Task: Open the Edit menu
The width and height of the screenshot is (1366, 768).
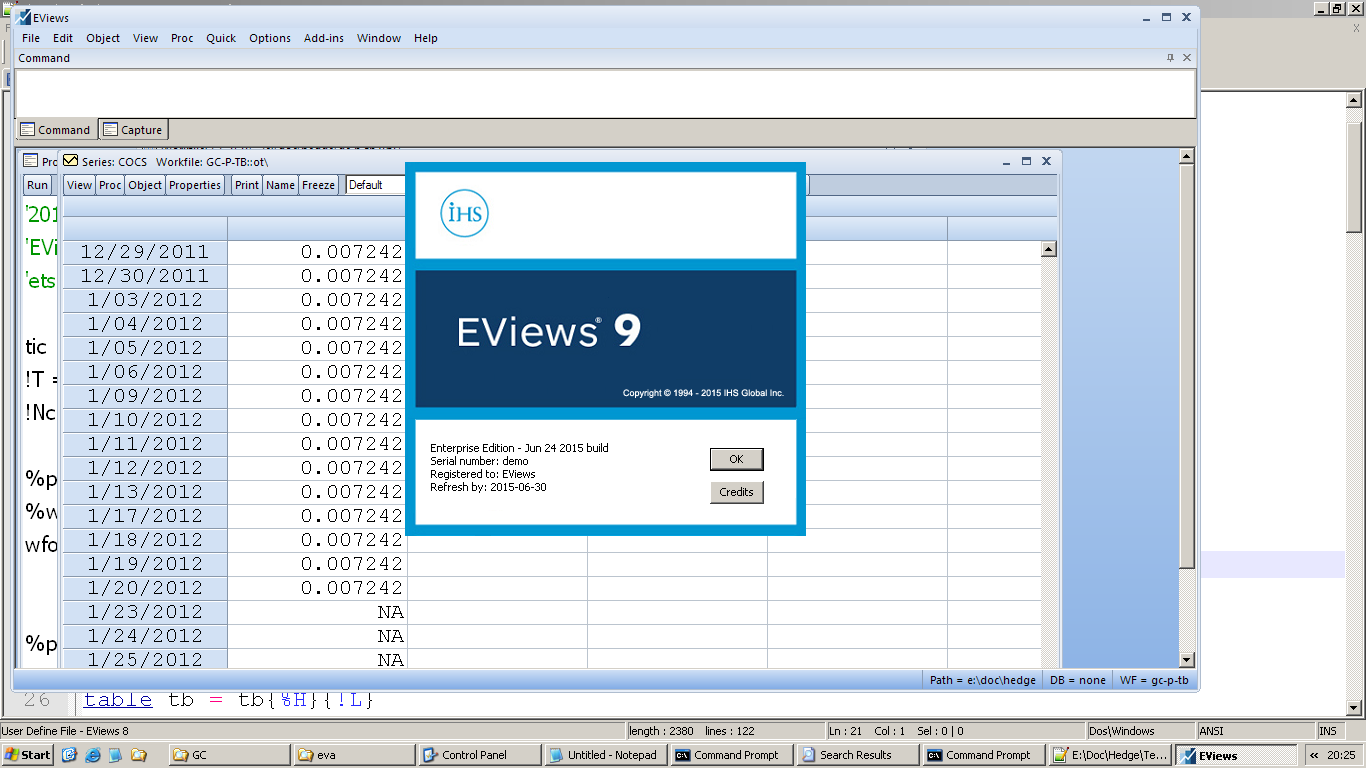Action: point(63,38)
